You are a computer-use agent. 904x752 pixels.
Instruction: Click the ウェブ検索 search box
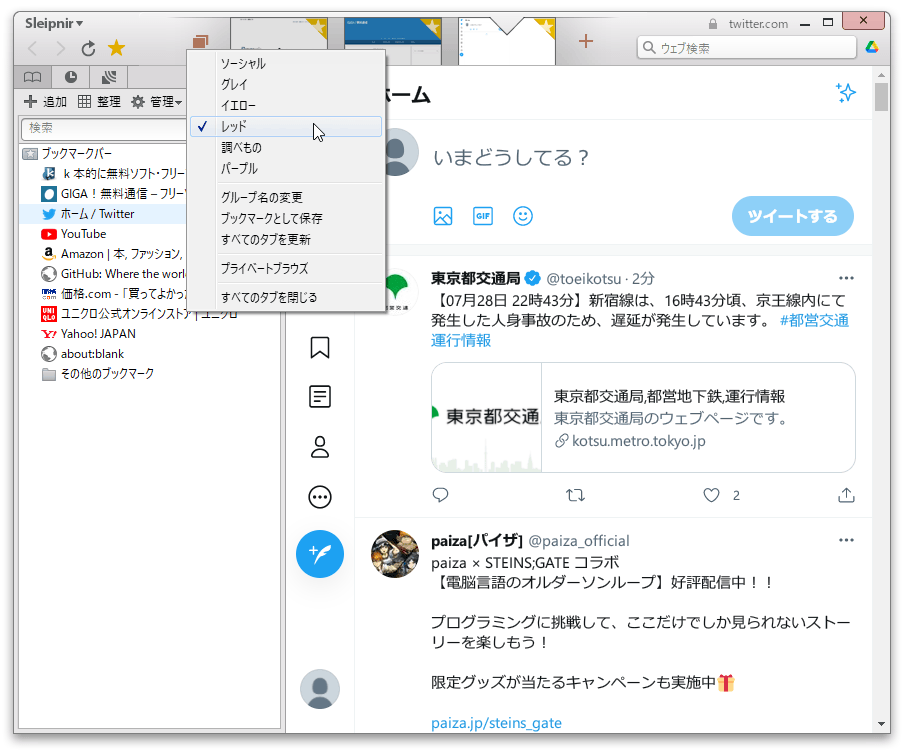(747, 48)
